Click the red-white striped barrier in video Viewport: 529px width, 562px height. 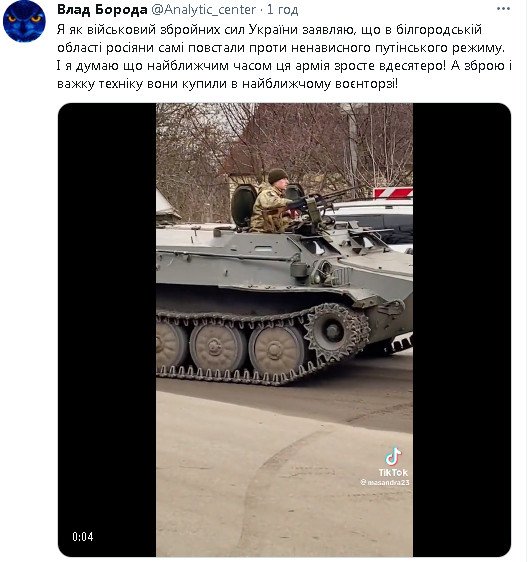[x=393, y=193]
